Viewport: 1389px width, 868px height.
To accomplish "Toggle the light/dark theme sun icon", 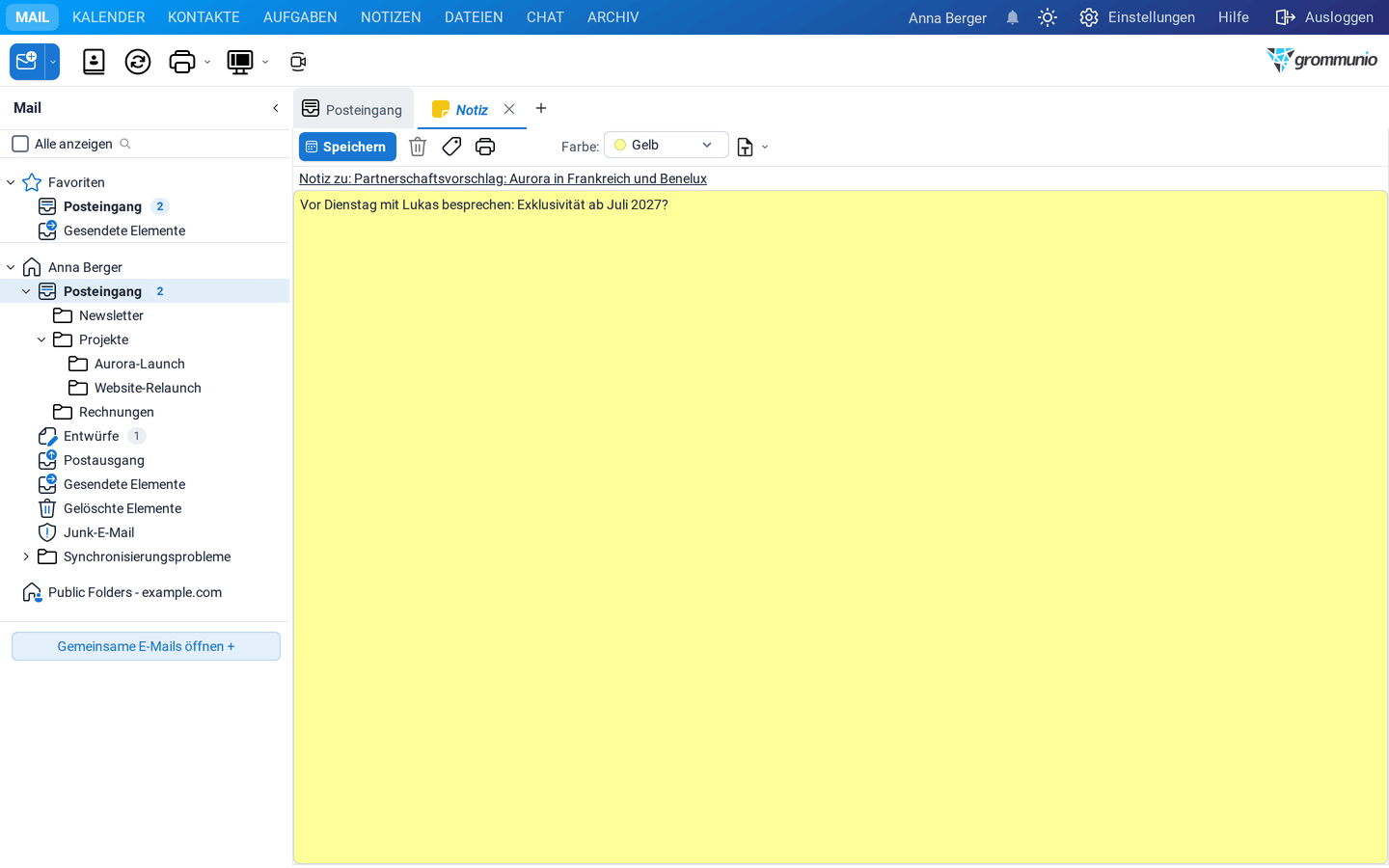I will [x=1048, y=17].
